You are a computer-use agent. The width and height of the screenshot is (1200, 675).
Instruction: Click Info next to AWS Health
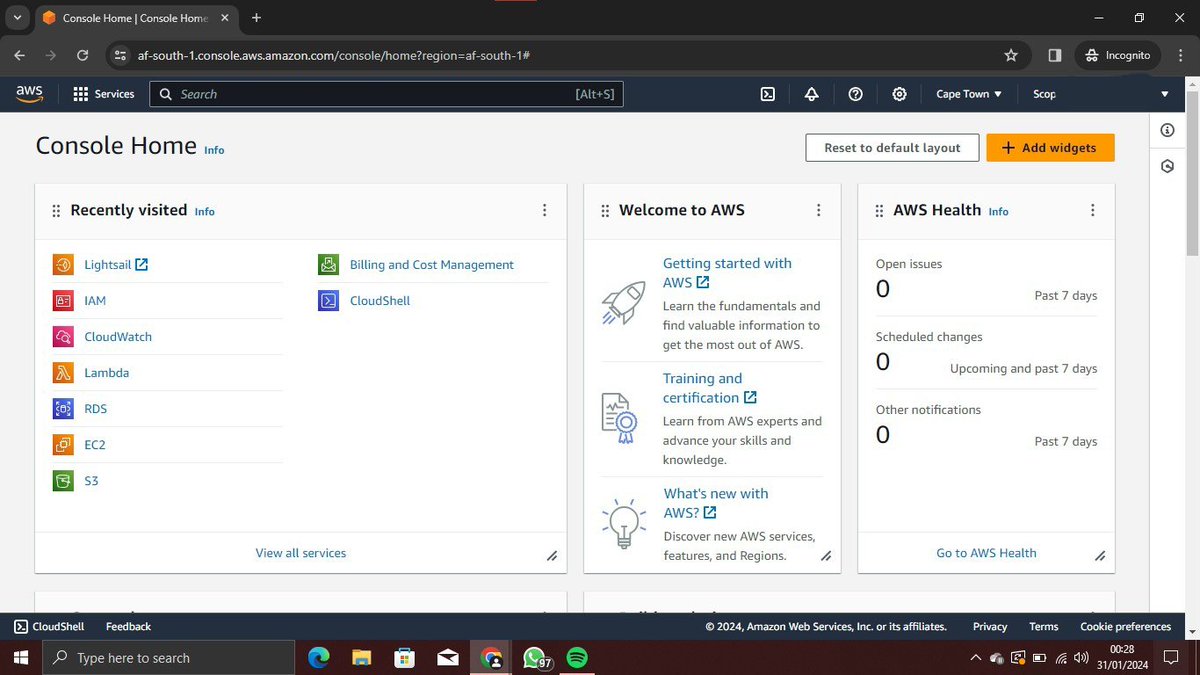coord(998,212)
